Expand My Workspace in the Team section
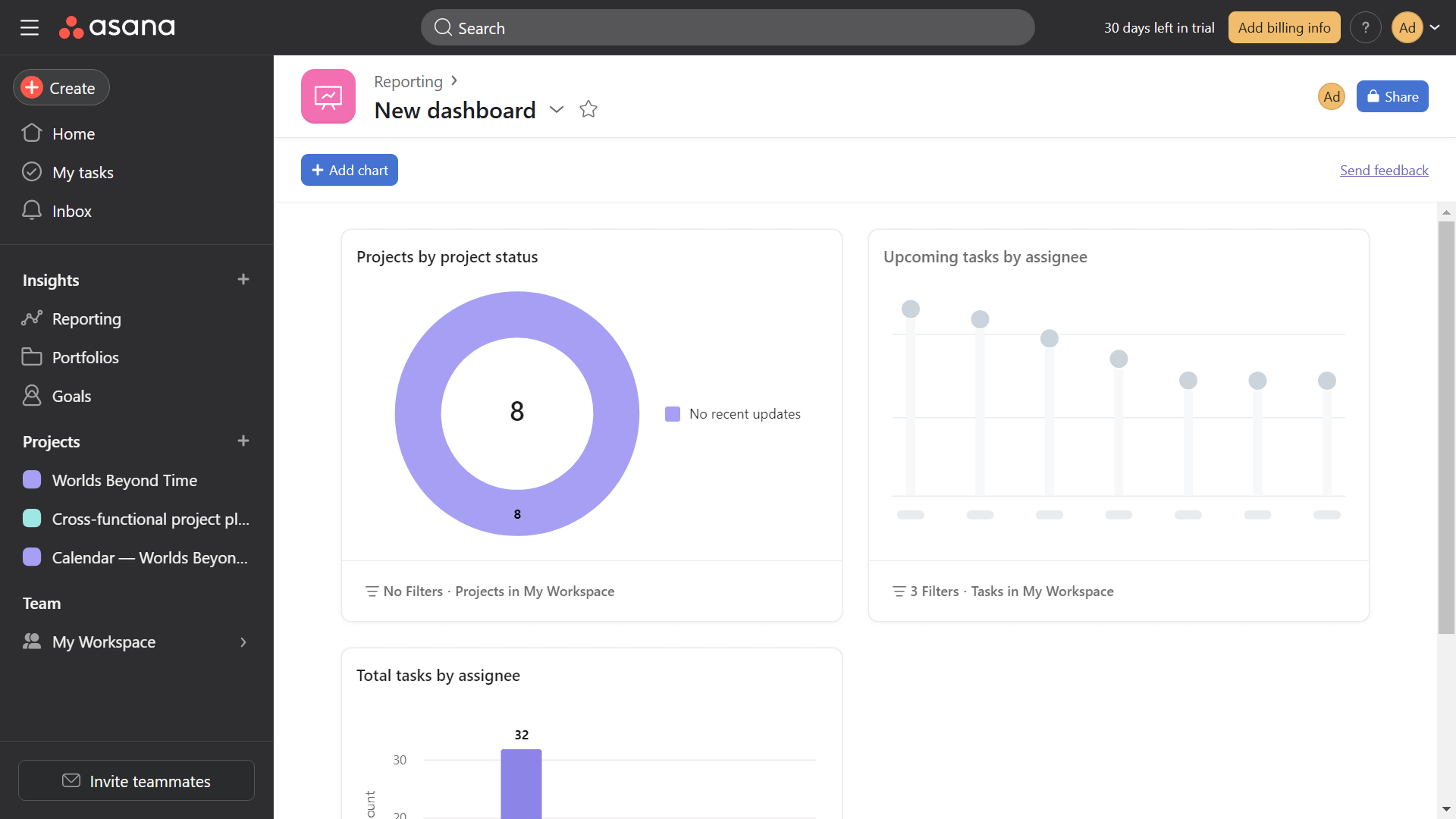The height and width of the screenshot is (819, 1456). coord(243,642)
